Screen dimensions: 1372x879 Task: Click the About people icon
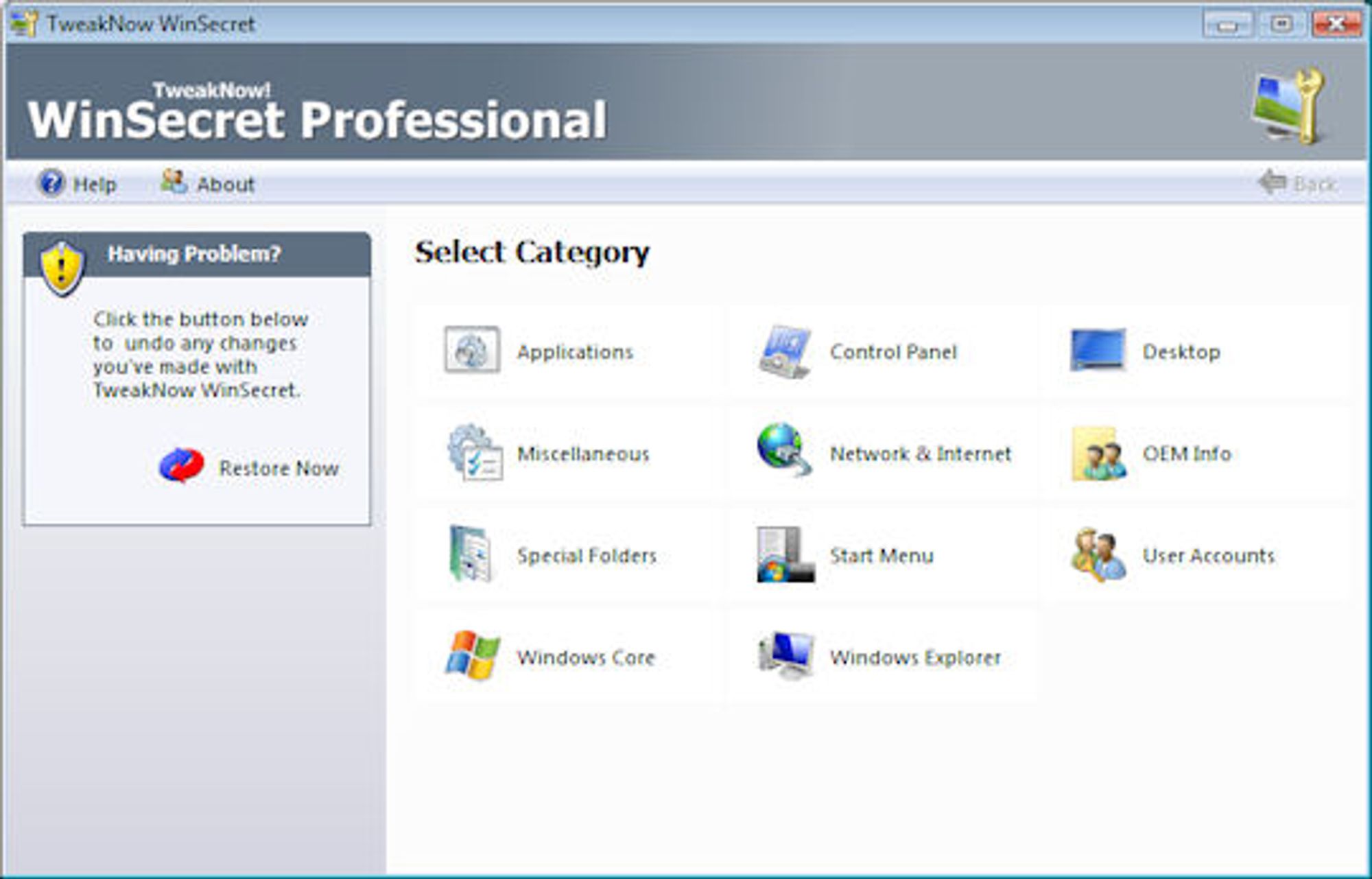(x=174, y=182)
